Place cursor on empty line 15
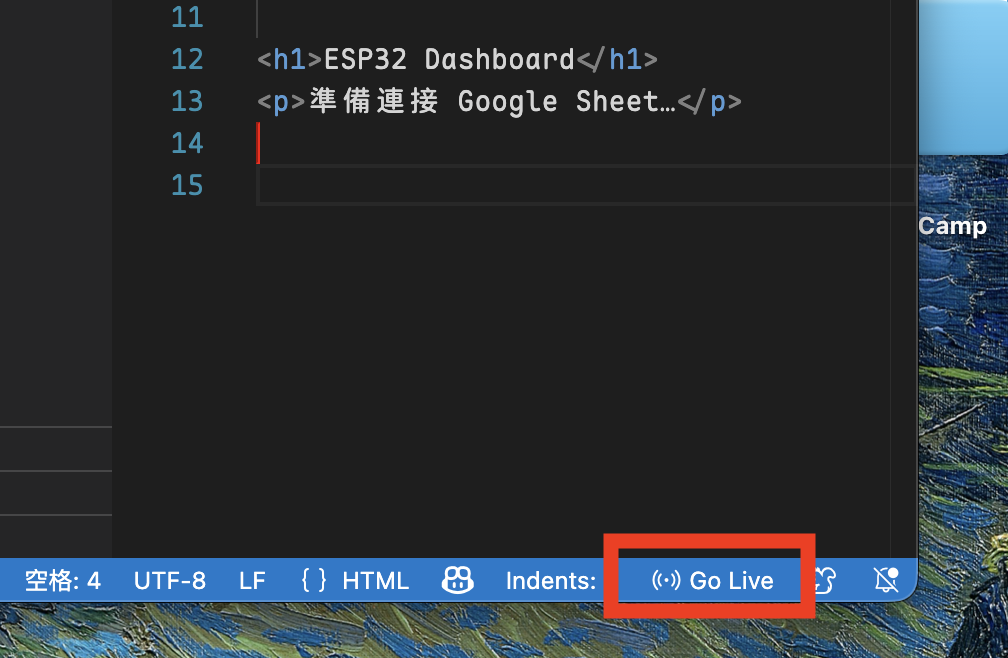The height and width of the screenshot is (658, 1008). [500, 185]
